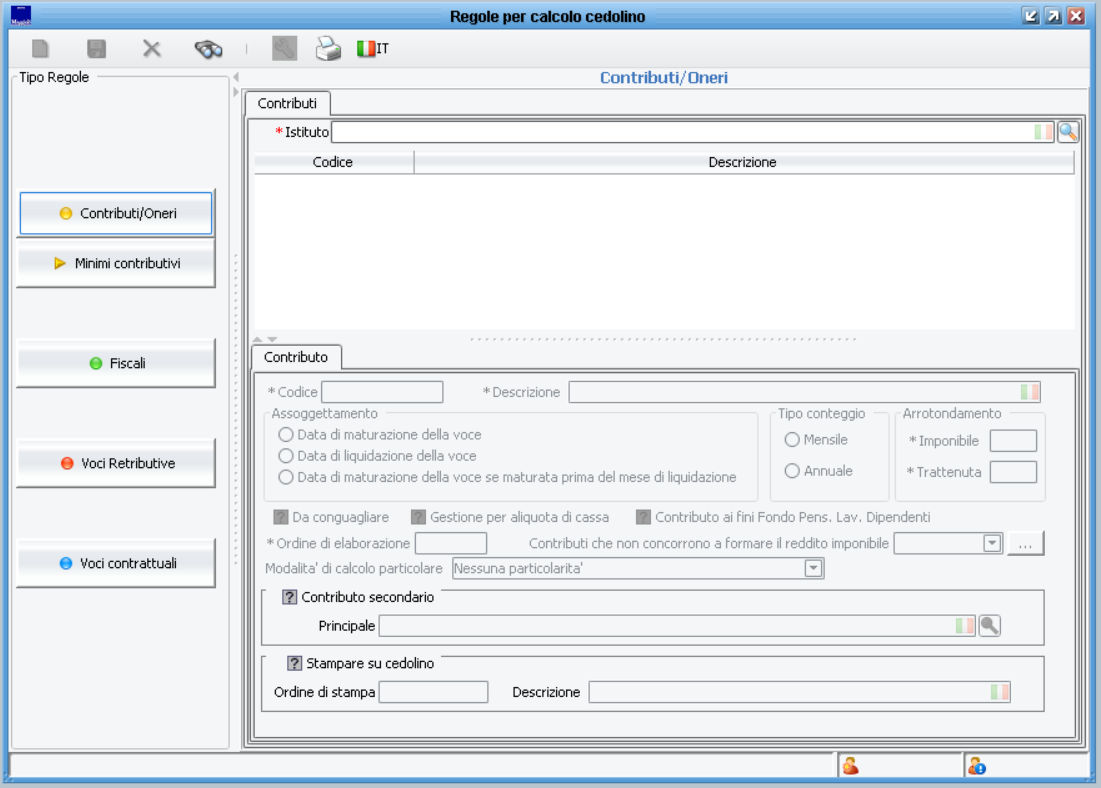Select the Contributo tab
The width and height of the screenshot is (1101, 788).
[x=295, y=357]
